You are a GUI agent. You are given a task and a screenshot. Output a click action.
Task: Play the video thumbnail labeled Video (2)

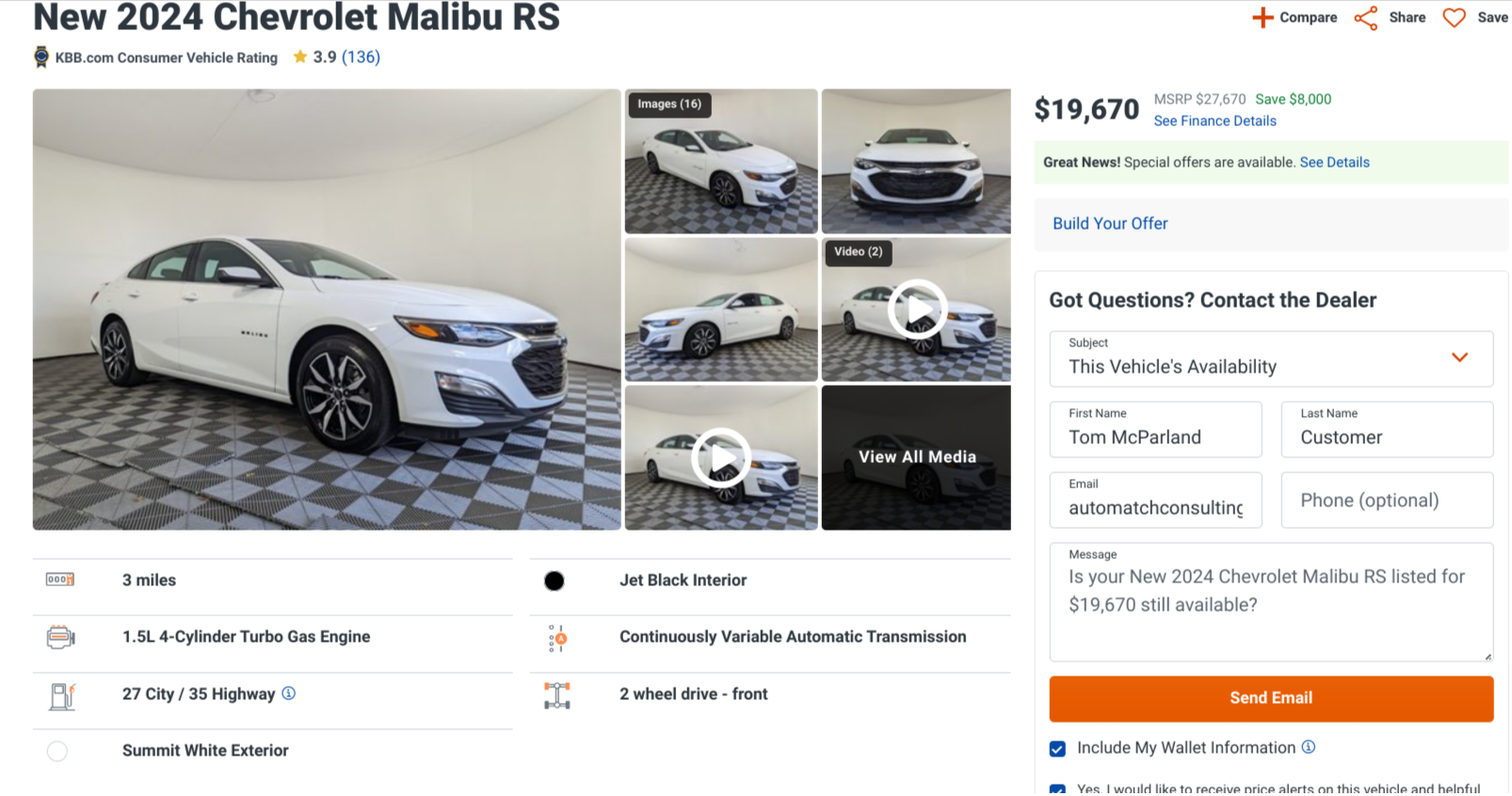(x=917, y=309)
